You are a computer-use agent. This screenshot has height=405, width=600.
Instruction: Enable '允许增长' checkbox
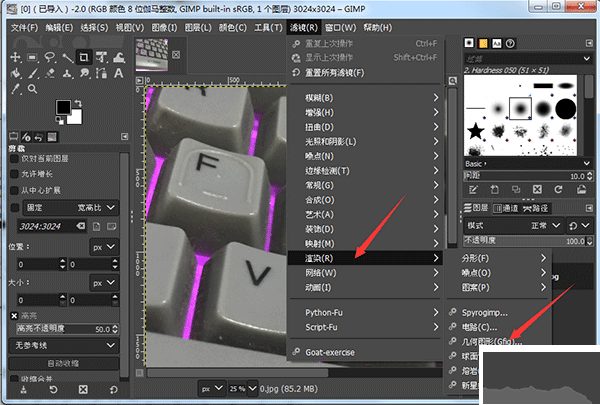tap(14, 174)
